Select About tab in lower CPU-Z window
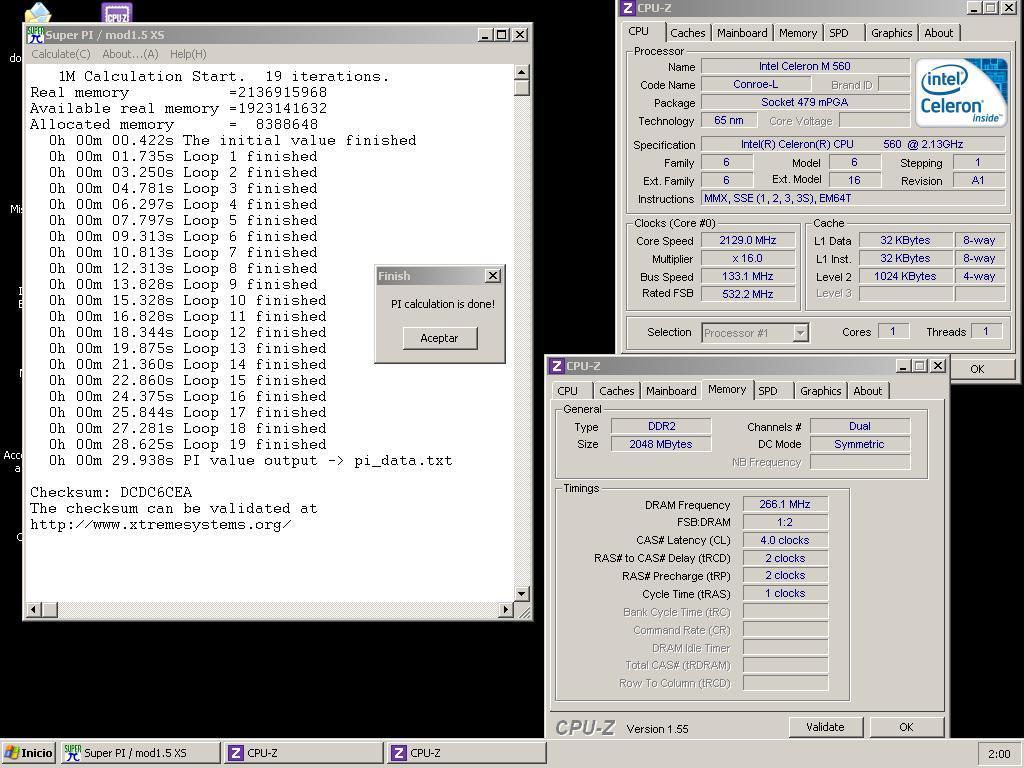1024x768 pixels. pos(867,391)
